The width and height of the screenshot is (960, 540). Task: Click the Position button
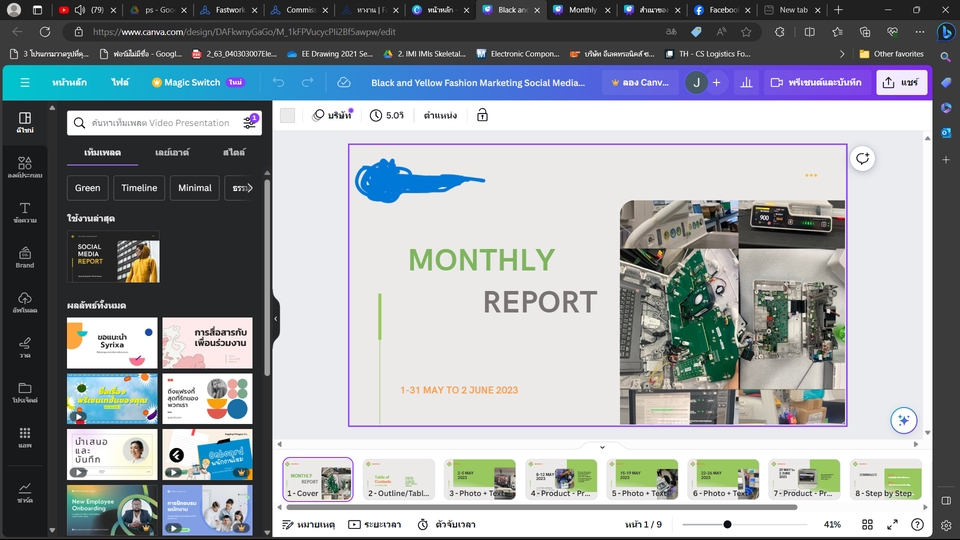point(440,115)
